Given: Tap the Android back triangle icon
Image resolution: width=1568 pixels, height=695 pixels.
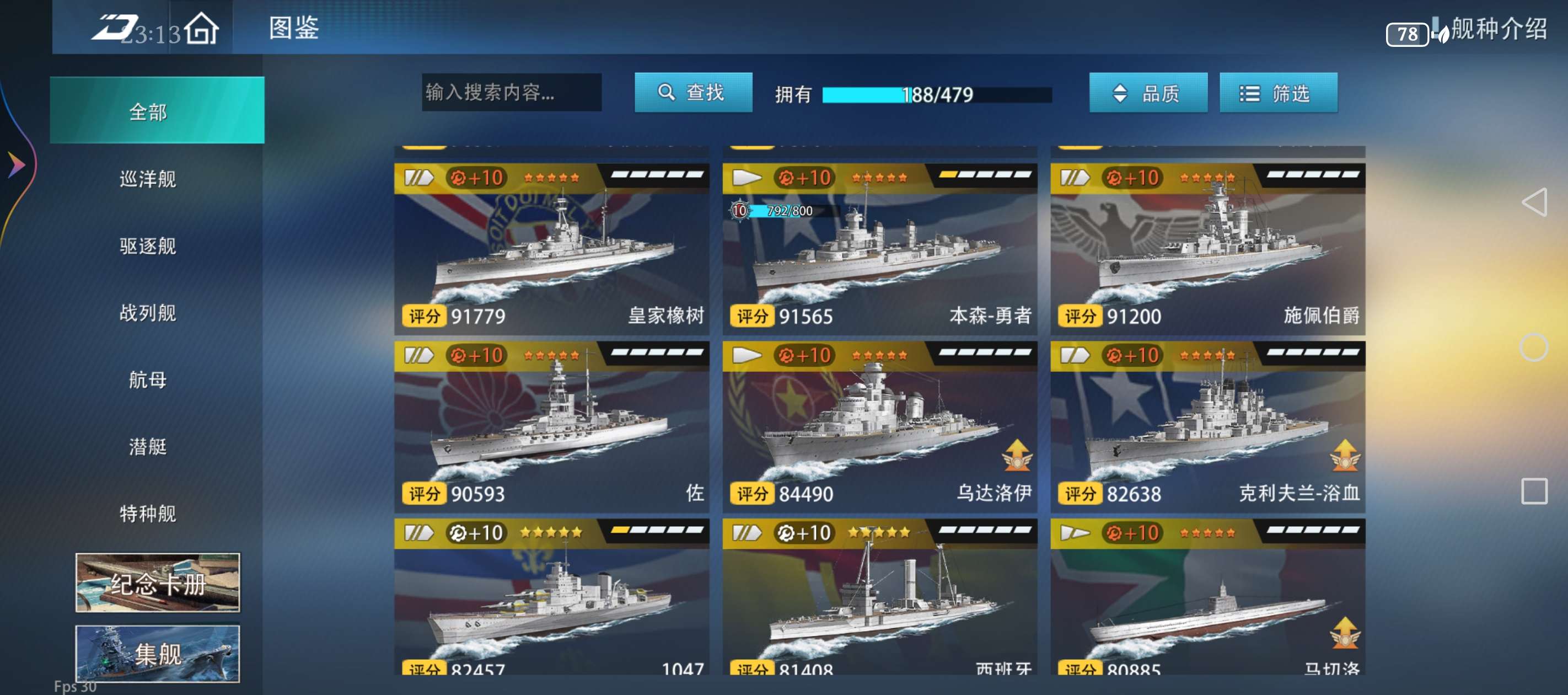Looking at the screenshot, I should (1534, 202).
